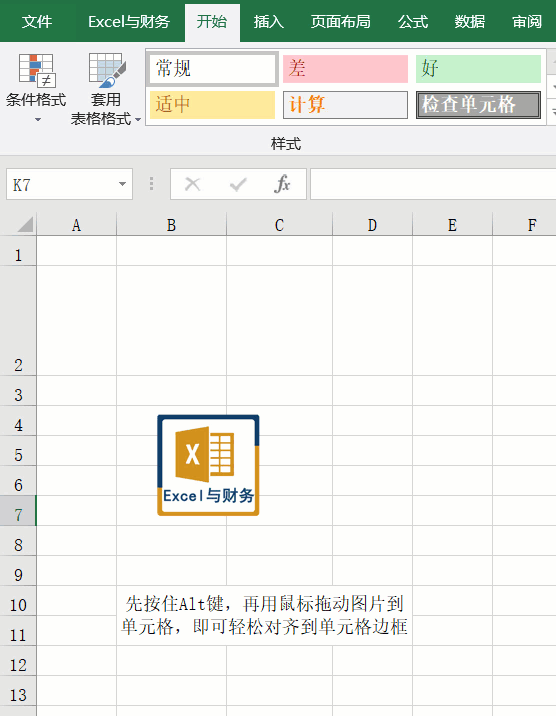Open the 文件 tab
This screenshot has height=716, width=556.
coord(37,21)
